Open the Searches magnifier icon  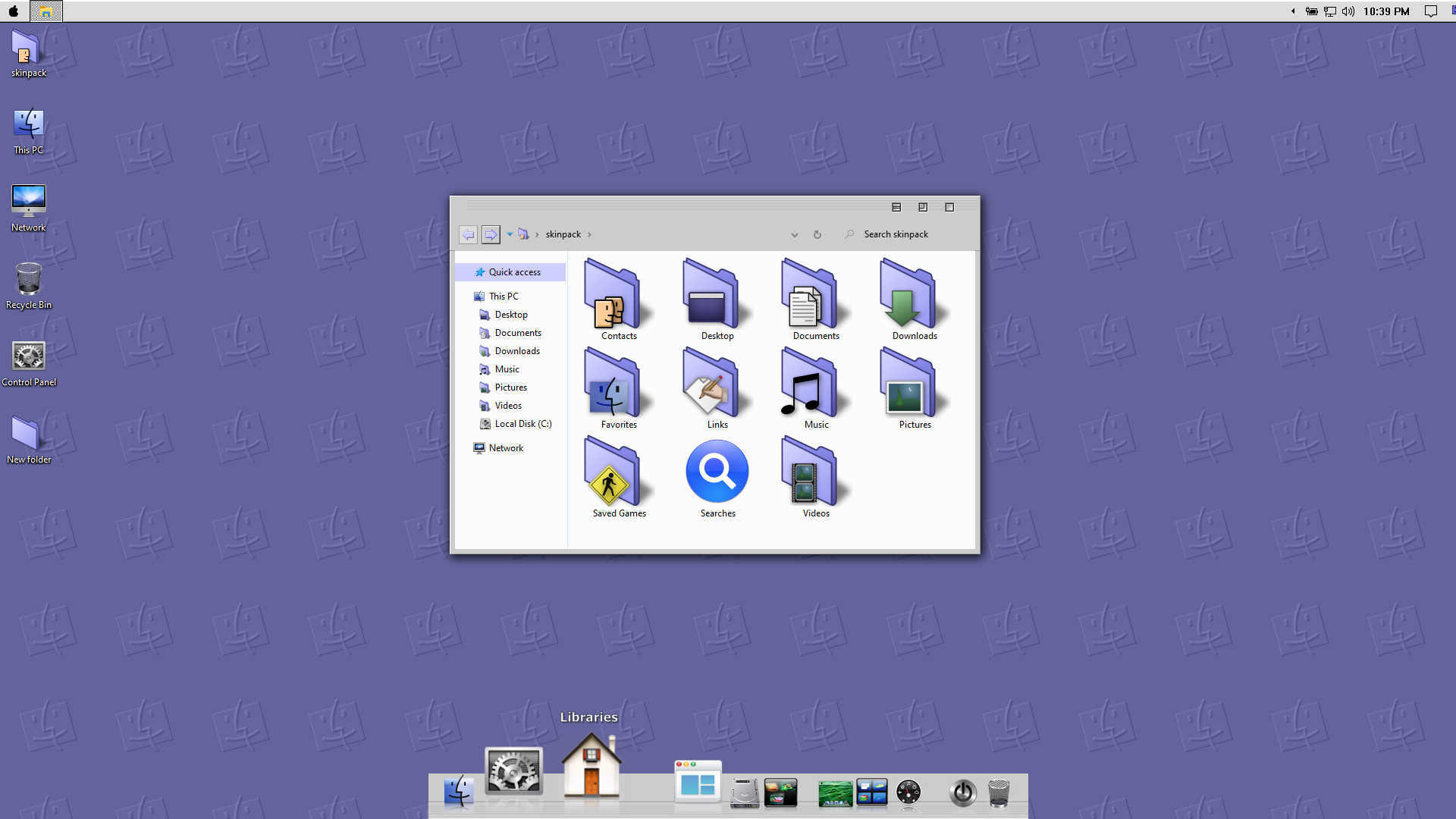point(717,472)
